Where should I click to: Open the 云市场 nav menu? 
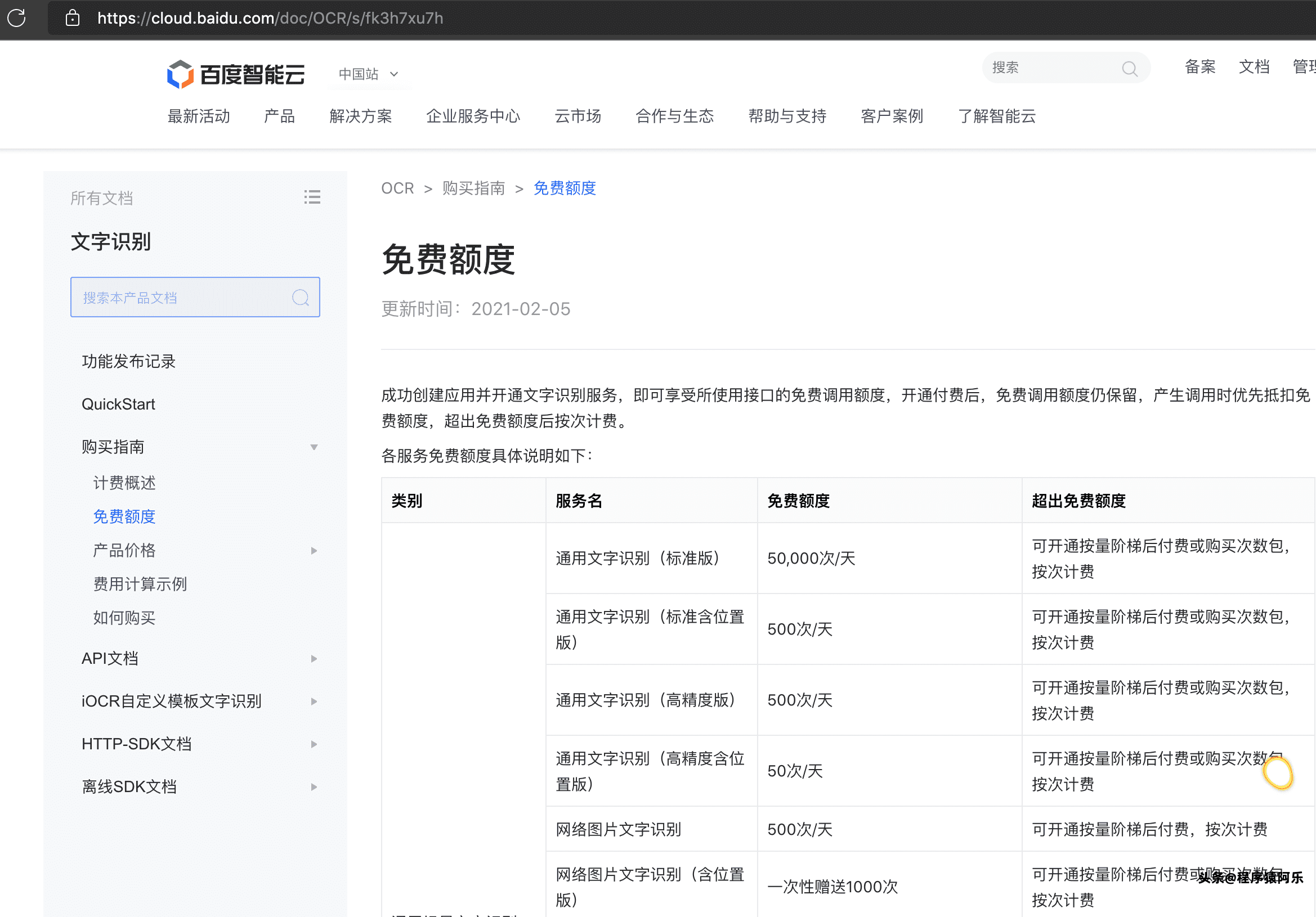[x=578, y=116]
